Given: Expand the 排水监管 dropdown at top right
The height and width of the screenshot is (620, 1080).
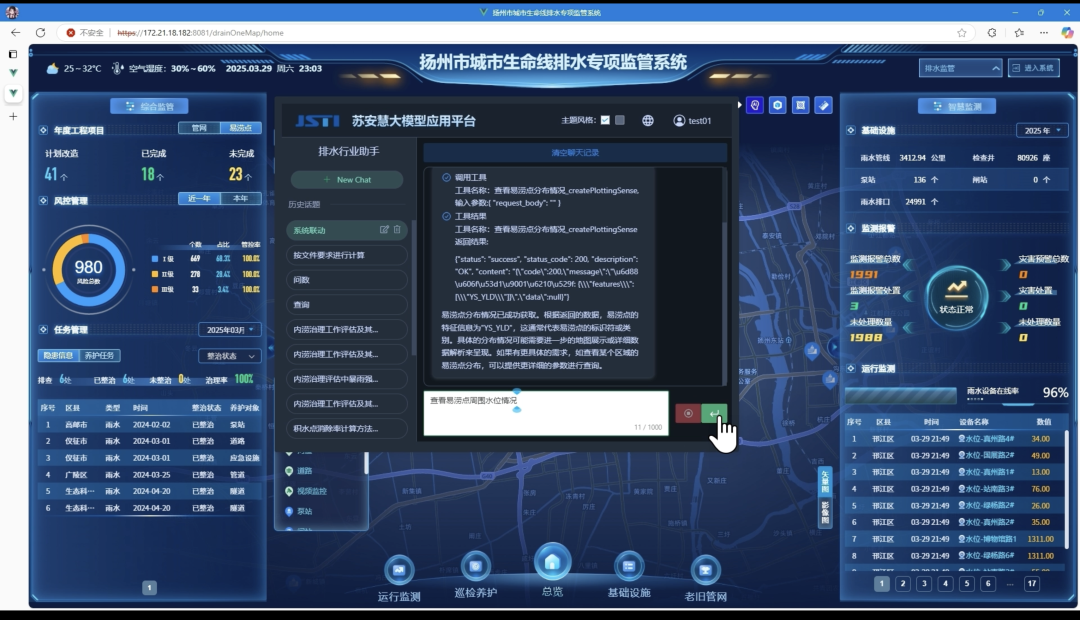Looking at the screenshot, I should 960,68.
